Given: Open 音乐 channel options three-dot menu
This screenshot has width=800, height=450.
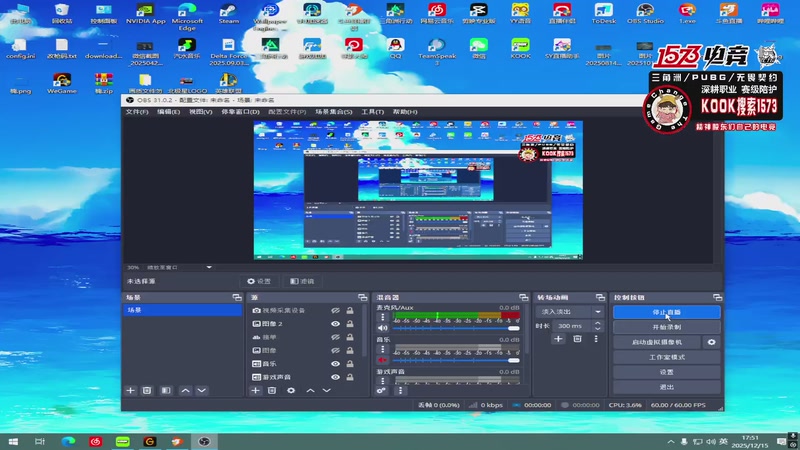Looking at the screenshot, I should click(x=383, y=349).
